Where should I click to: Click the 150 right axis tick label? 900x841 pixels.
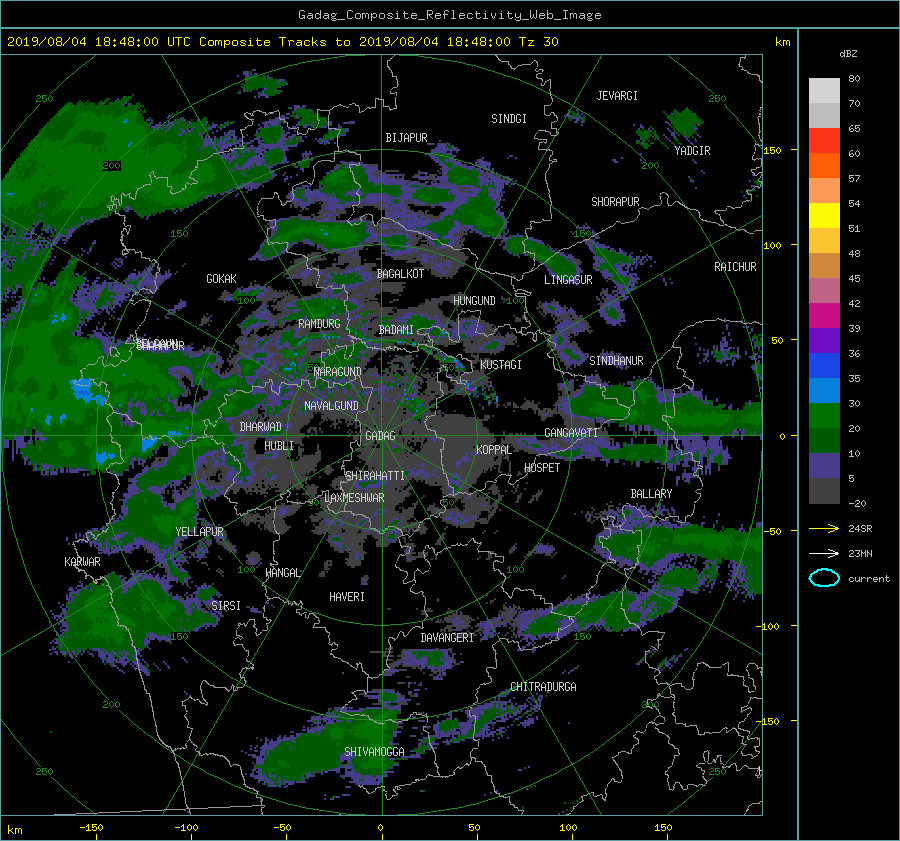pos(772,150)
